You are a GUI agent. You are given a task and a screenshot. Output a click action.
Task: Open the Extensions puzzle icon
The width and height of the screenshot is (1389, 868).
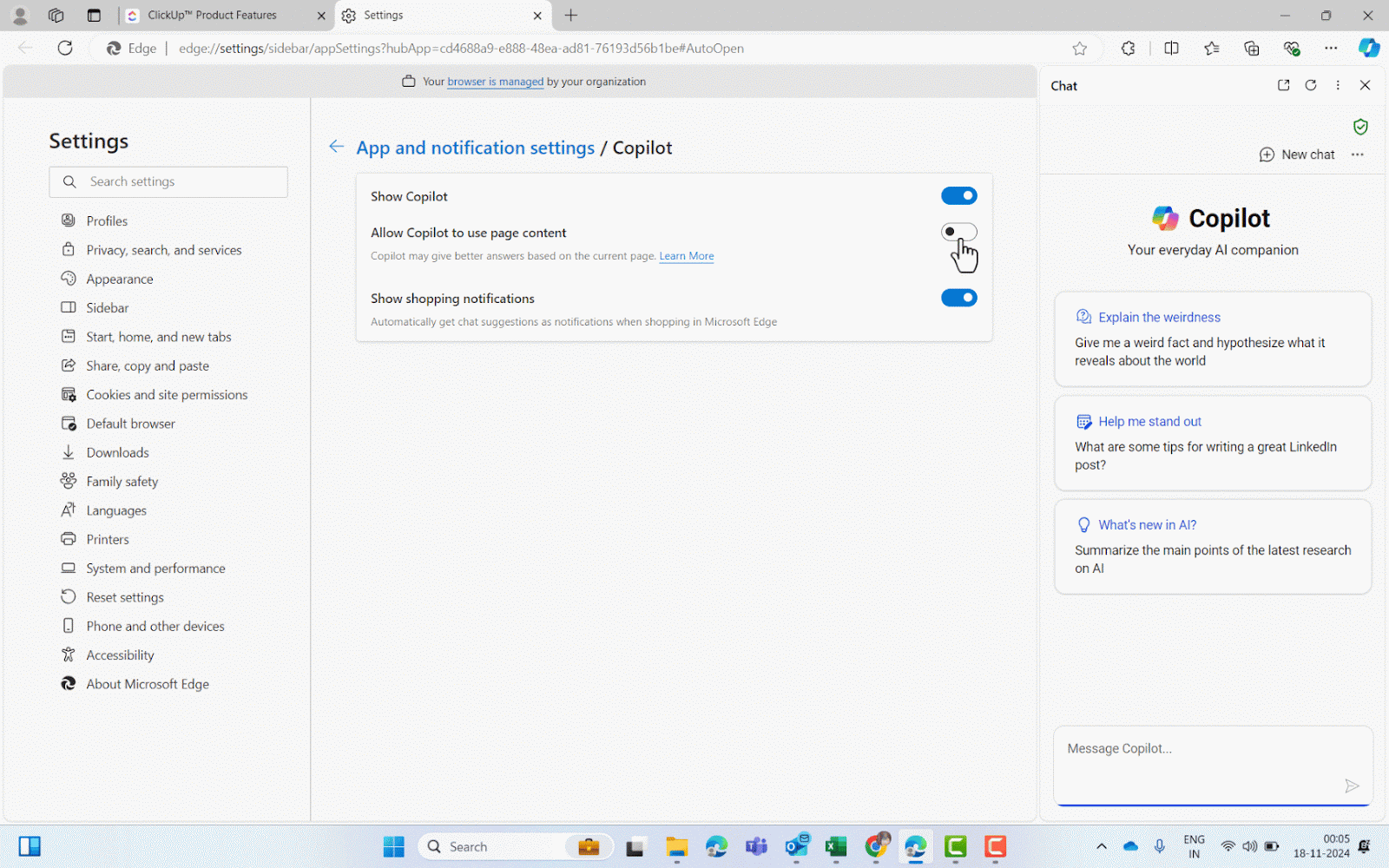coord(1128,49)
